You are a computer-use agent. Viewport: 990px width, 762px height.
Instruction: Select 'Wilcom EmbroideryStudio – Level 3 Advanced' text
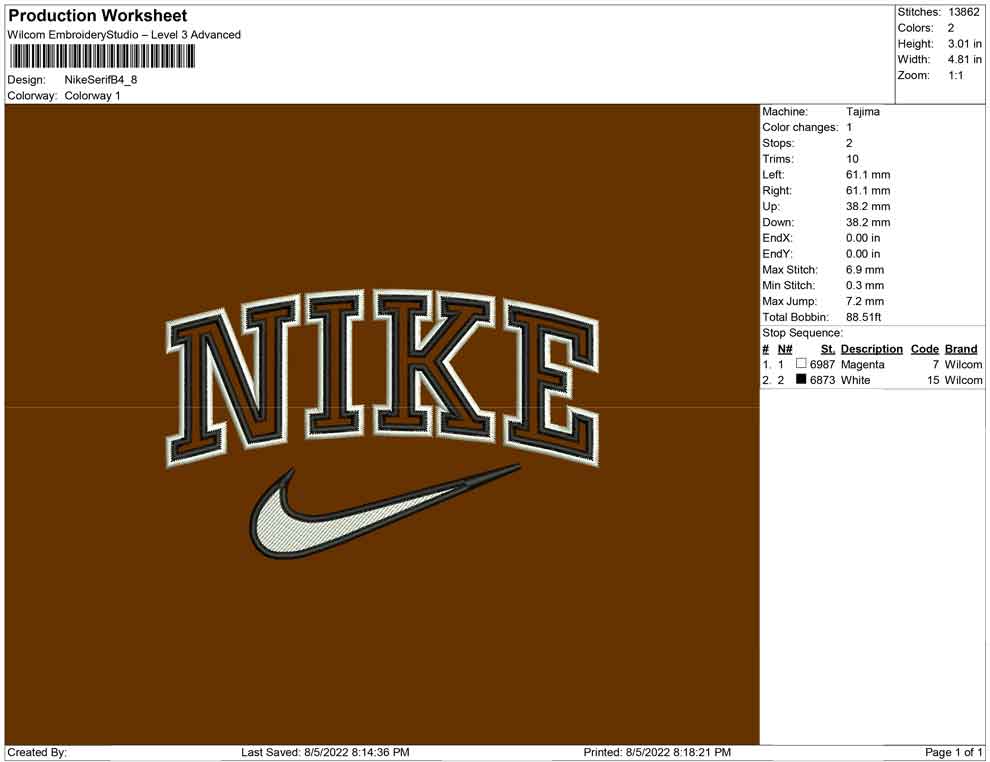coord(124,35)
